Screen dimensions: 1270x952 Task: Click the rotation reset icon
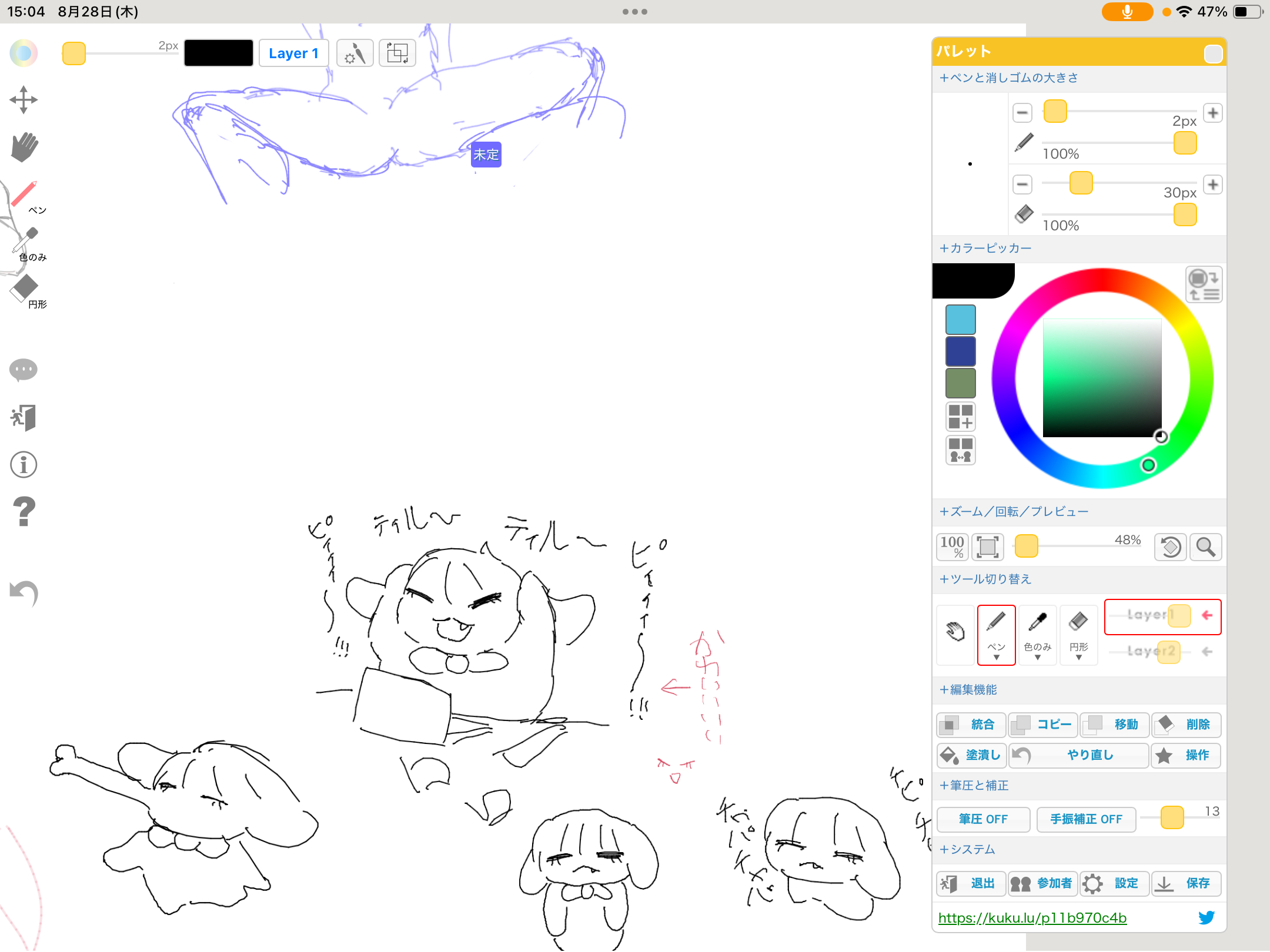coord(1170,547)
